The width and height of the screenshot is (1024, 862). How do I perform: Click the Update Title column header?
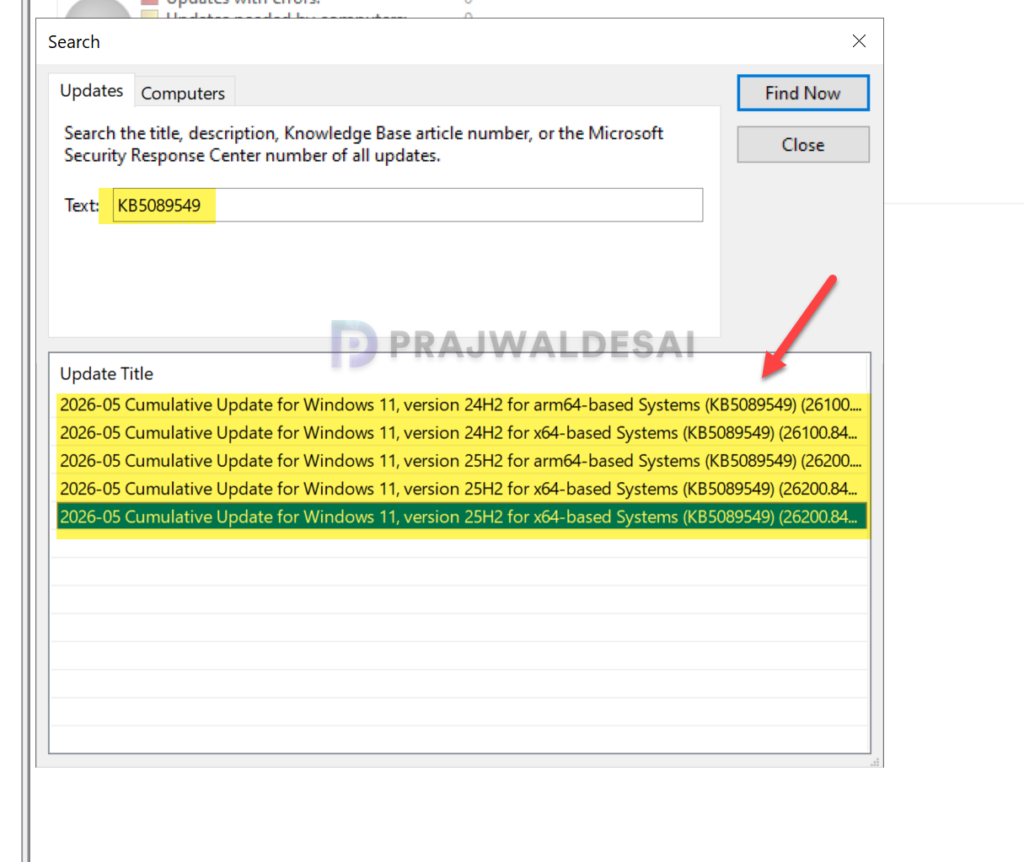tap(459, 374)
